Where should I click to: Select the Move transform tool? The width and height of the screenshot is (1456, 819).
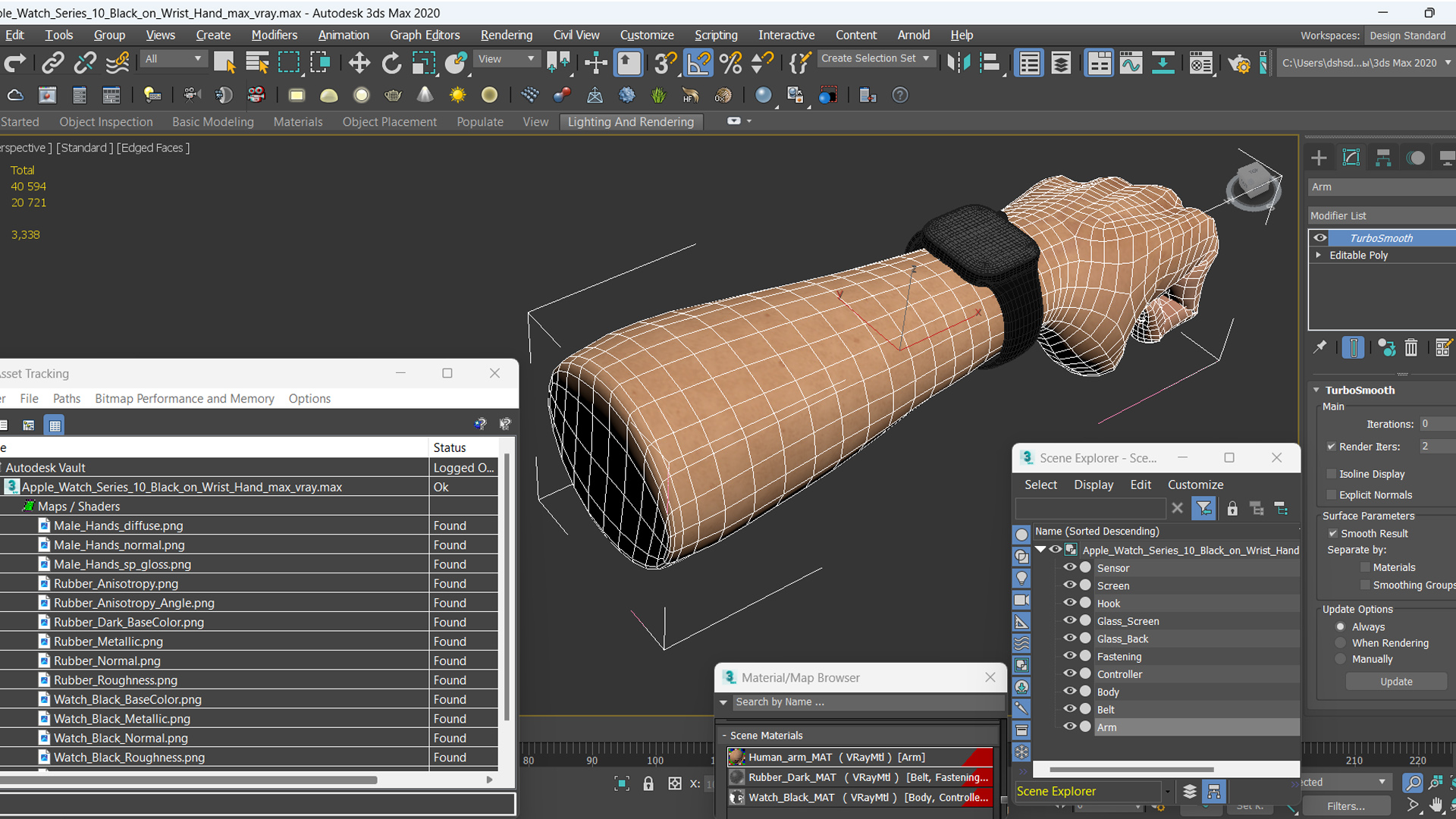point(359,63)
